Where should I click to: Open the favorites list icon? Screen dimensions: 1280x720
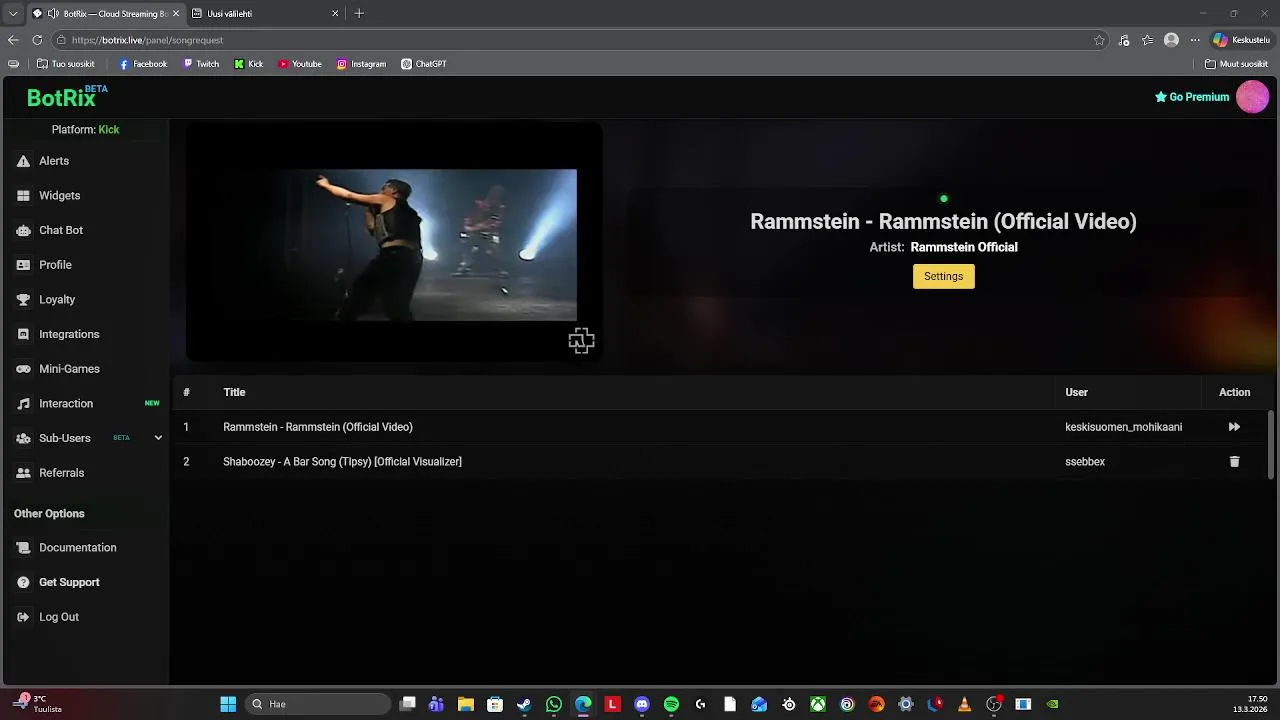(x=1147, y=40)
